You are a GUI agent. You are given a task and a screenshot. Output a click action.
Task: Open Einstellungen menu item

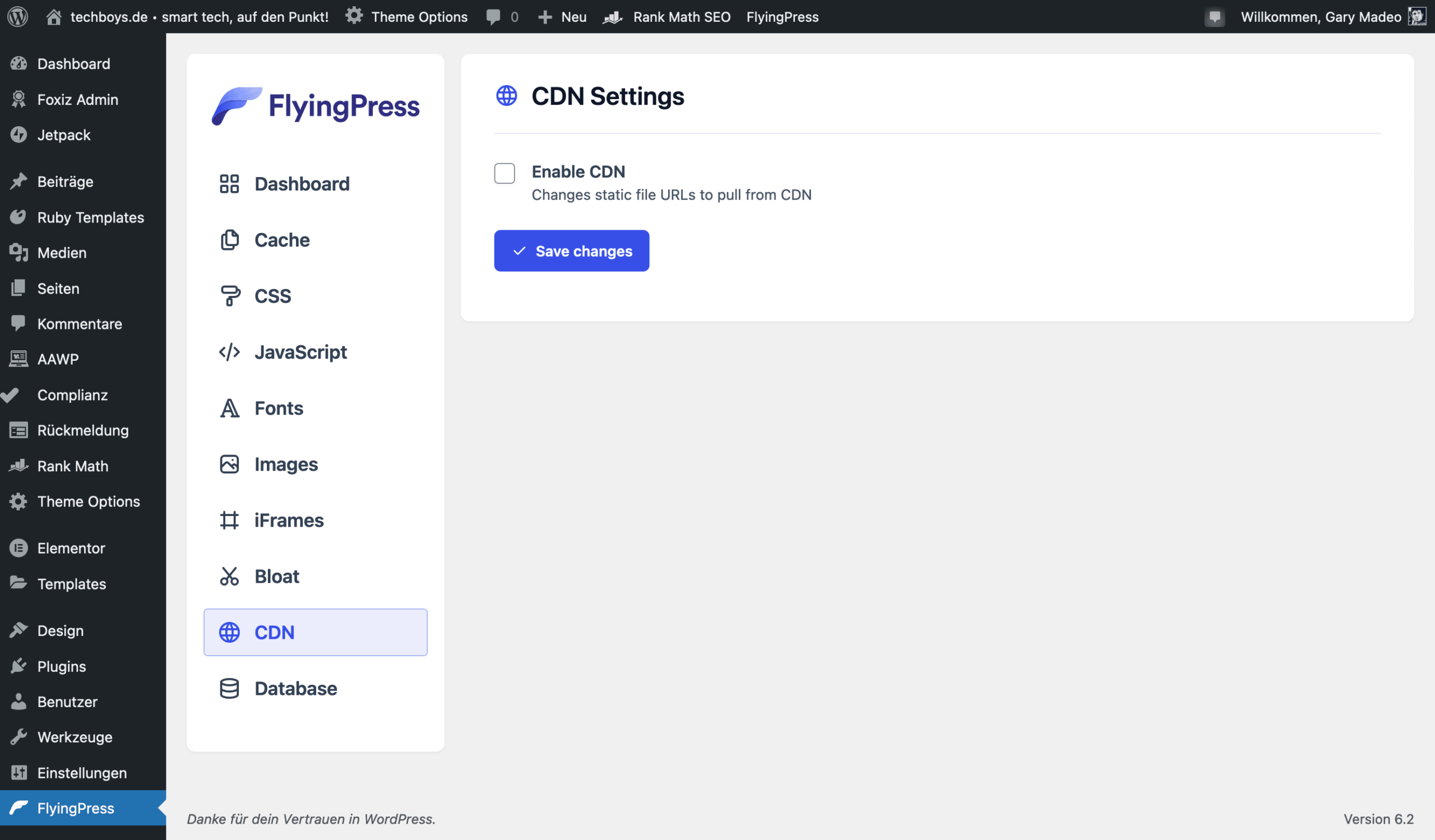pos(83,773)
